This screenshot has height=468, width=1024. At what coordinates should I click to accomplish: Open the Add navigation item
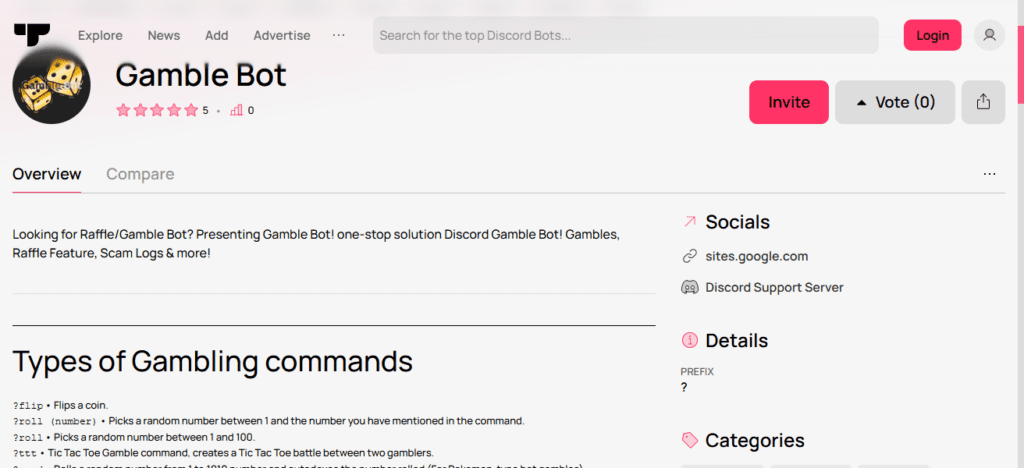pos(217,35)
